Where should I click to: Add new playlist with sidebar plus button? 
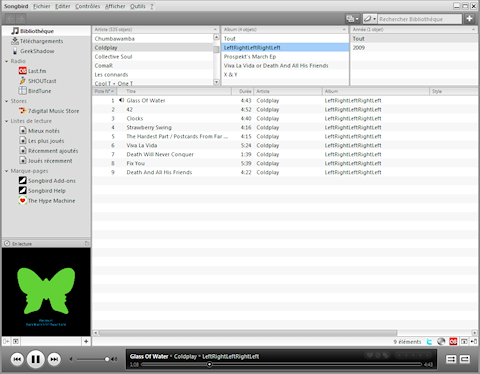pyautogui.click(x=86, y=341)
